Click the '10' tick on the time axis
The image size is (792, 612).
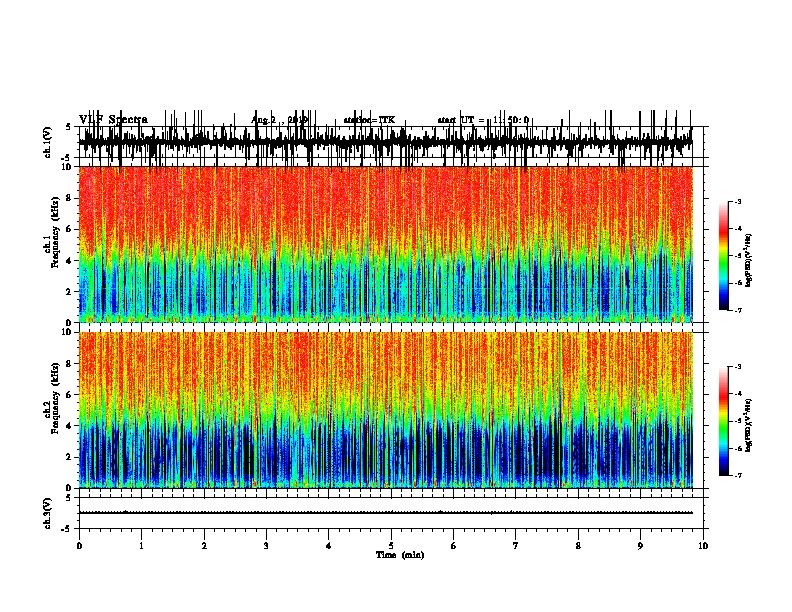[x=703, y=546]
